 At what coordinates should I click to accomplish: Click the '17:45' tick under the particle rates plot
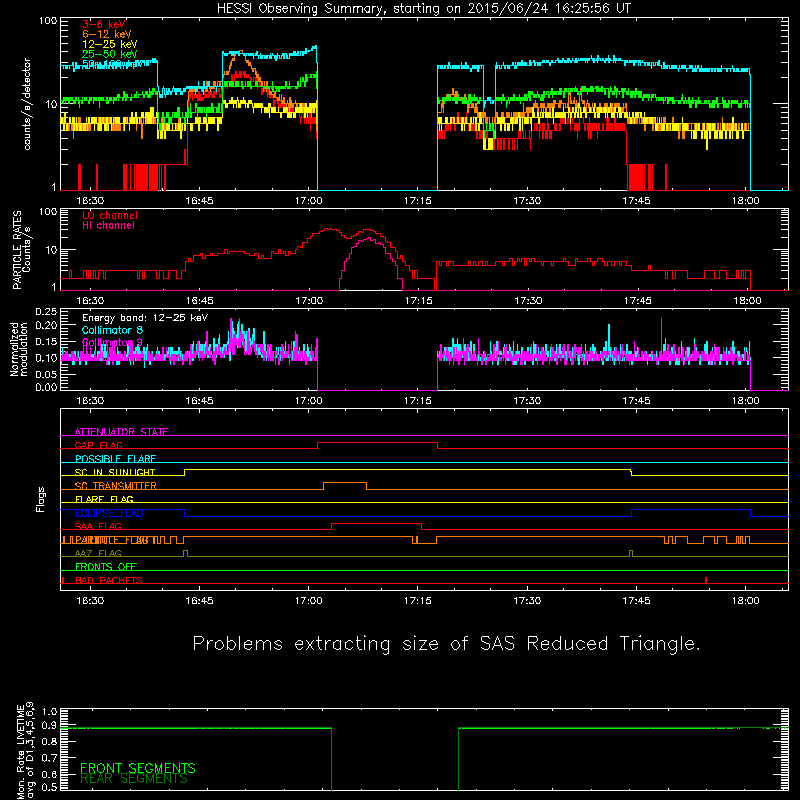point(637,301)
